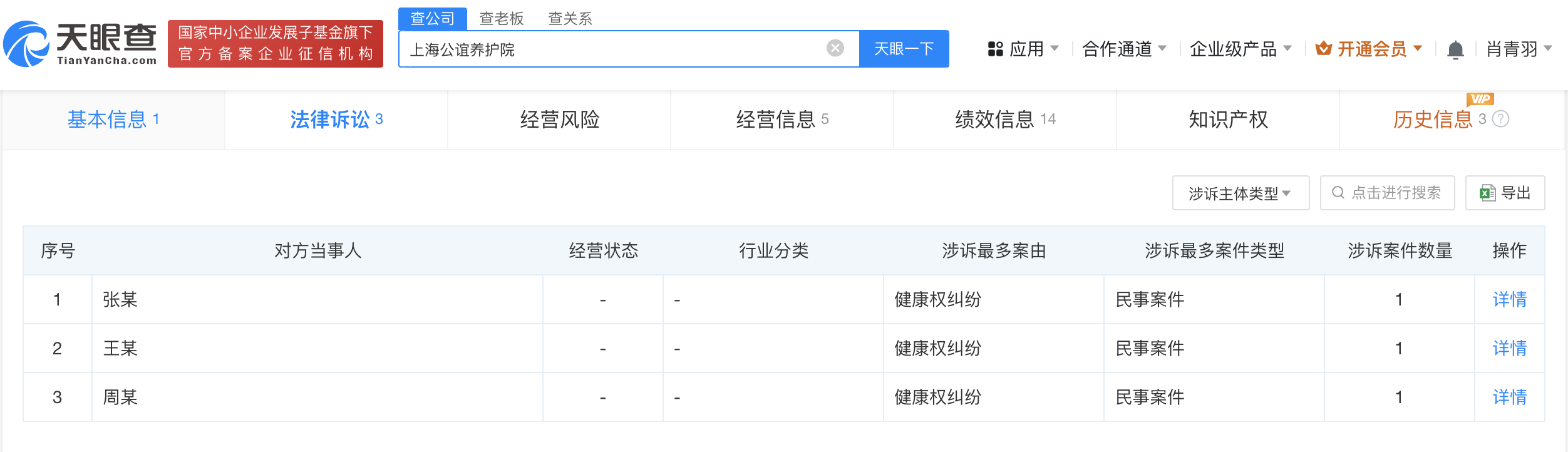Switch to the 经营风险 tab
Viewport: 1568px width, 452px height.
pyautogui.click(x=559, y=120)
